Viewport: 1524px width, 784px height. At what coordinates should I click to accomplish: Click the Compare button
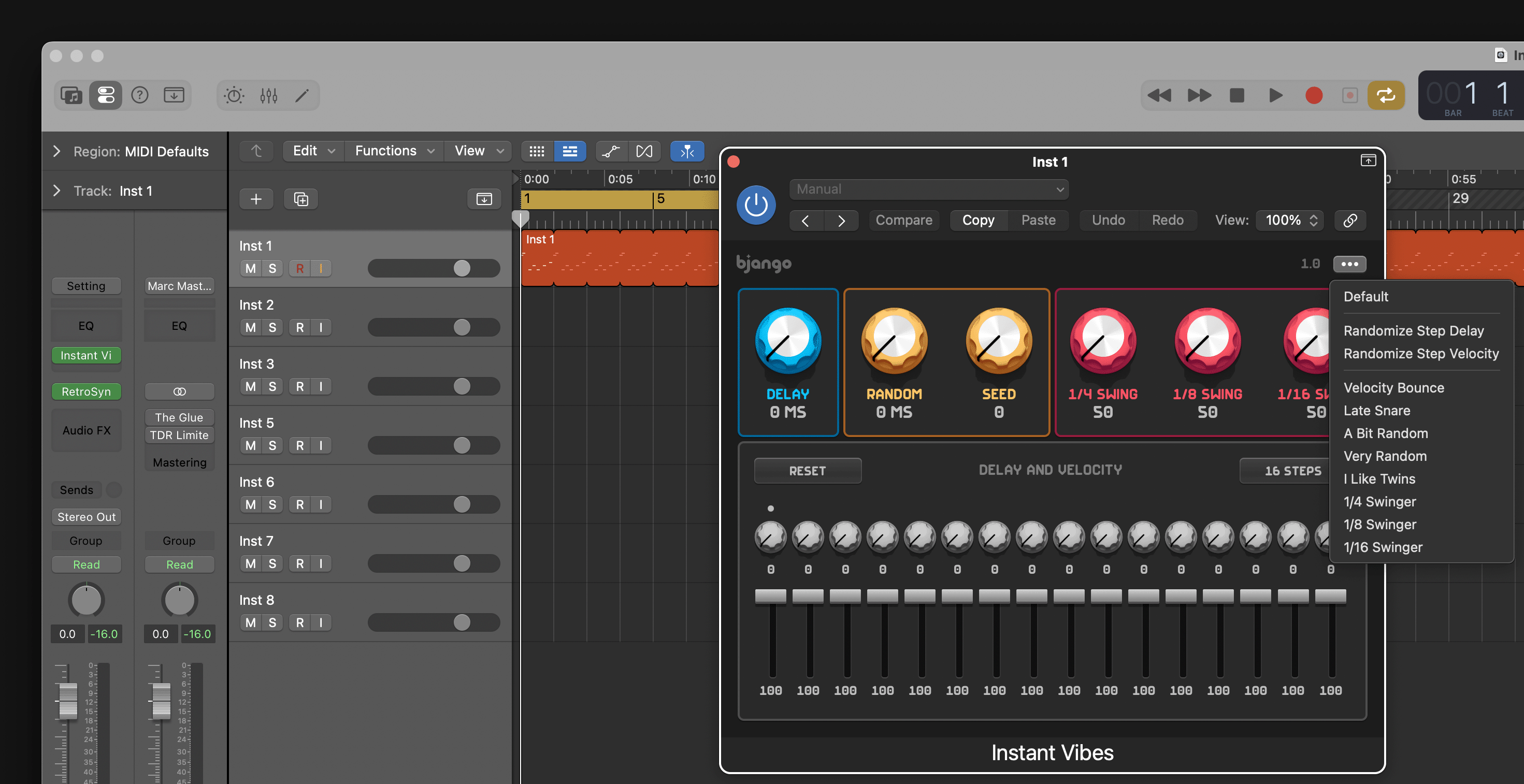point(904,221)
